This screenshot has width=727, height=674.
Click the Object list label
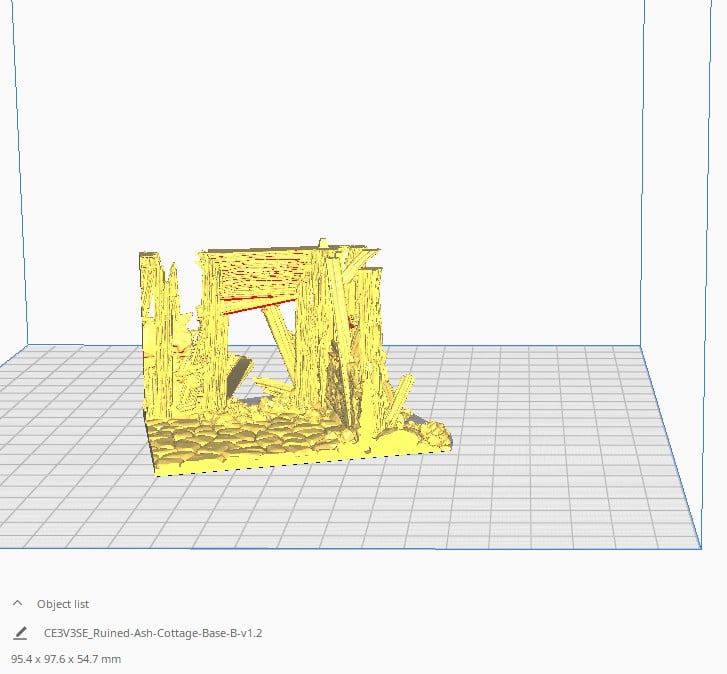(63, 604)
